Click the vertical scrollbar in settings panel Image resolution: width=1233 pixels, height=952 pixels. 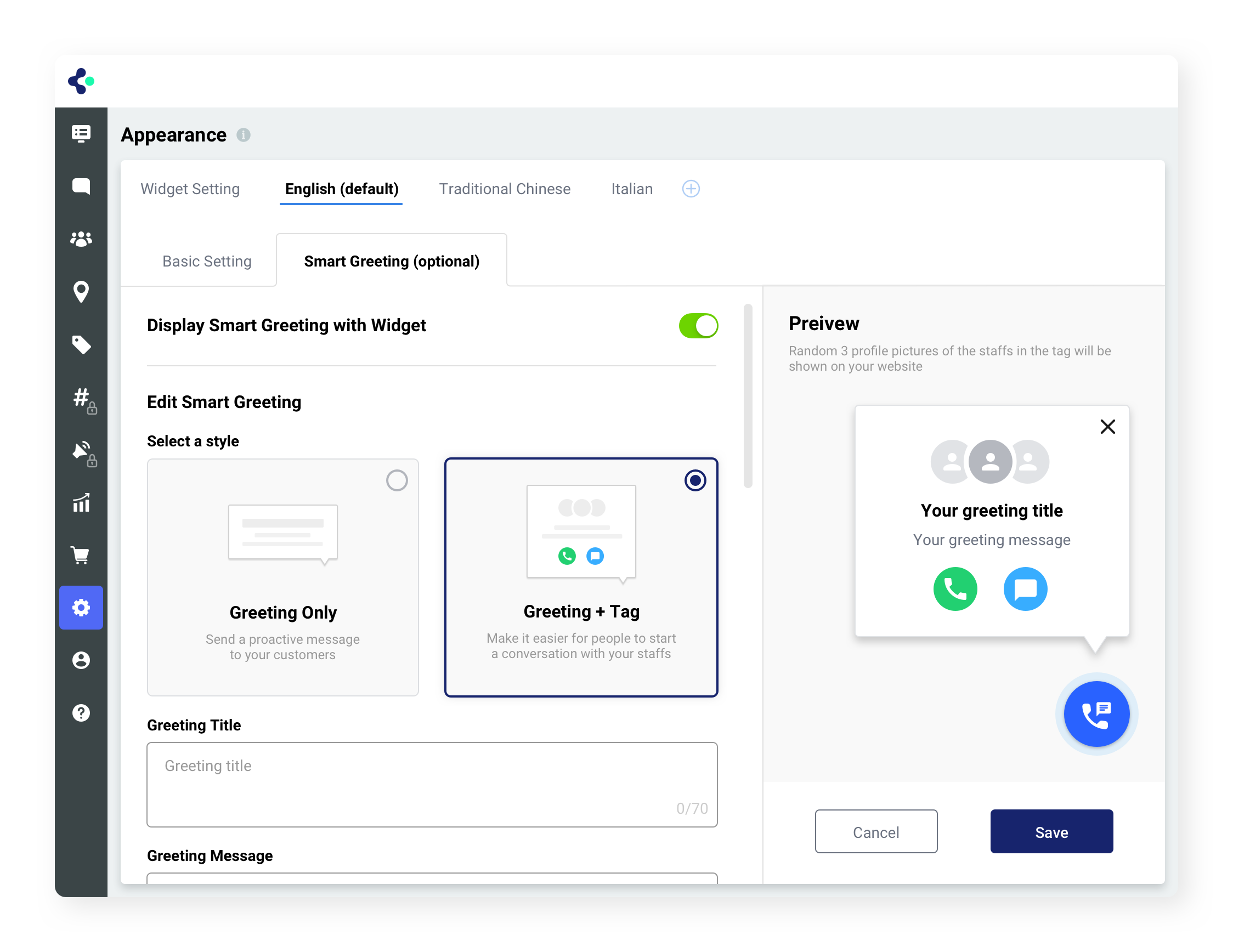tap(748, 395)
